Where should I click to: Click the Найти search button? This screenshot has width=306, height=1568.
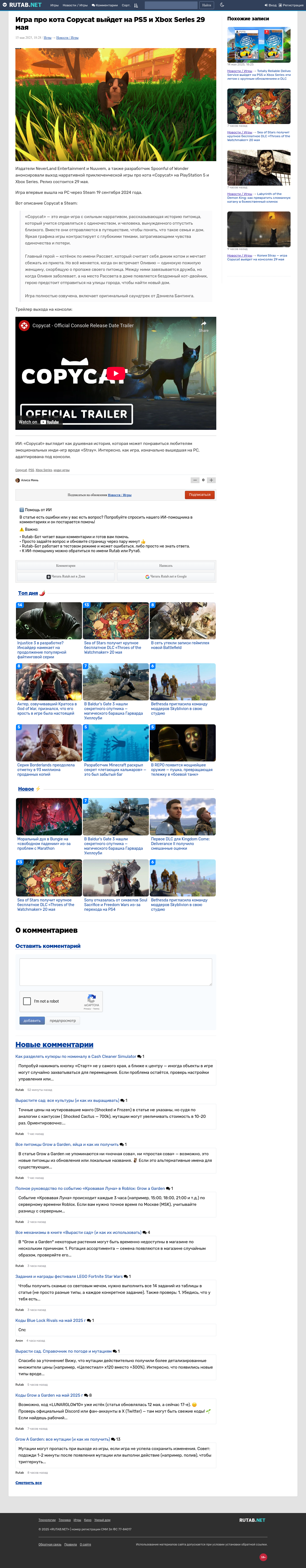207,5
